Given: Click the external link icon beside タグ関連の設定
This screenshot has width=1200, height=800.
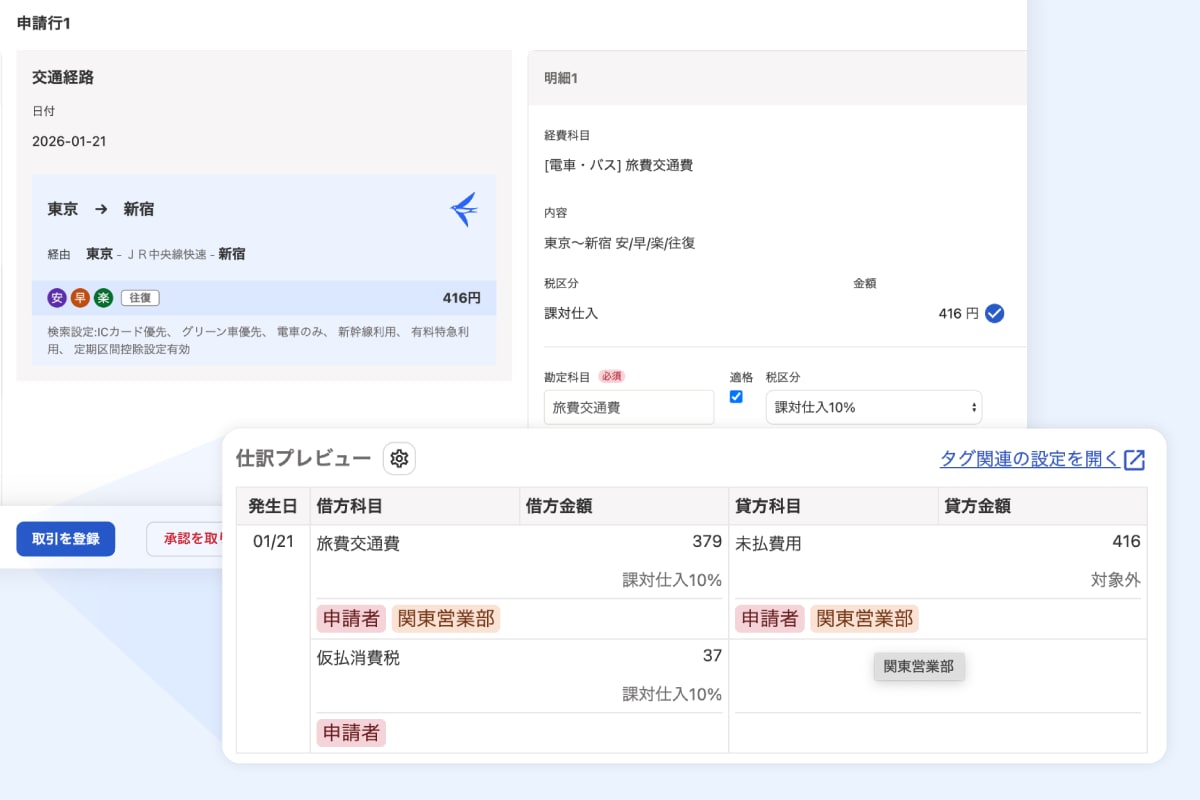Looking at the screenshot, I should pyautogui.click(x=1134, y=459).
